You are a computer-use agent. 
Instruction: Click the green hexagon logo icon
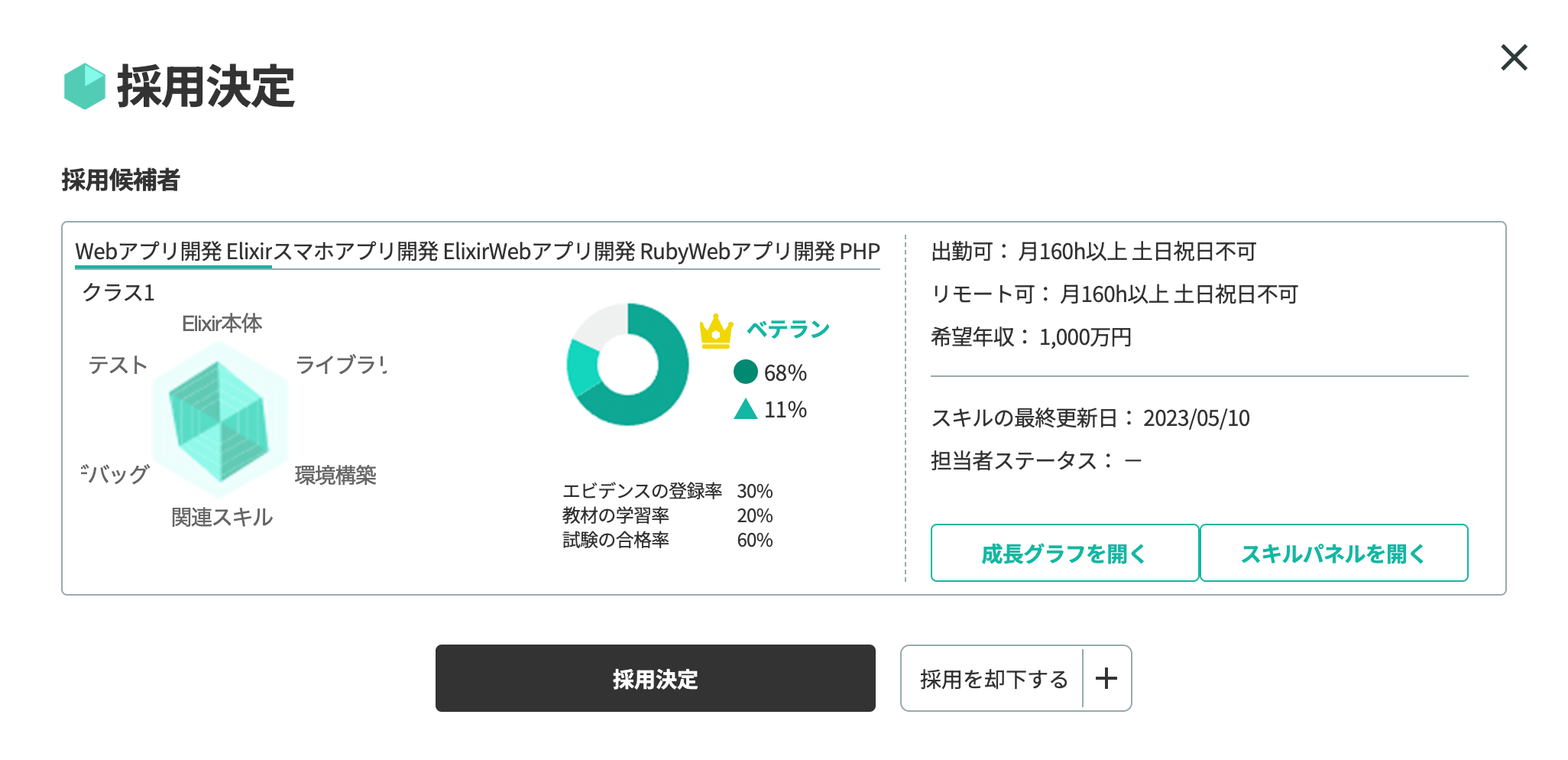[84, 86]
